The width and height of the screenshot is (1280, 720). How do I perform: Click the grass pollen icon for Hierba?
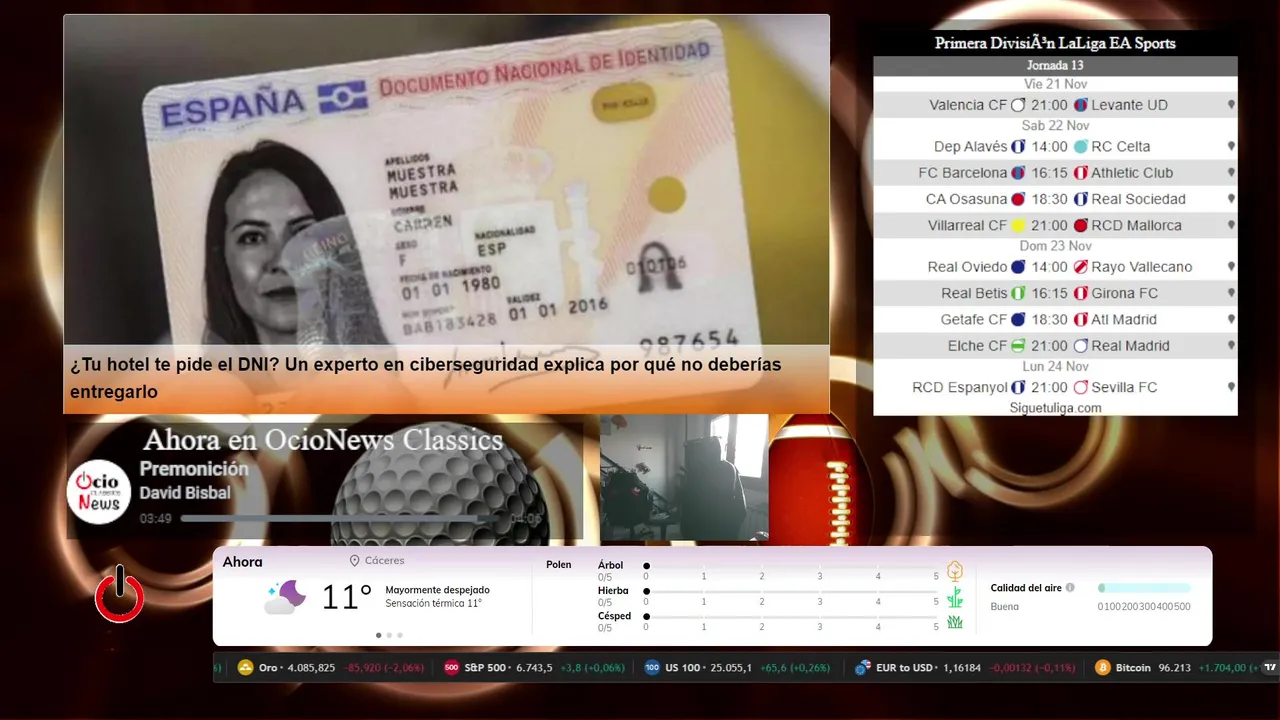[x=955, y=597]
